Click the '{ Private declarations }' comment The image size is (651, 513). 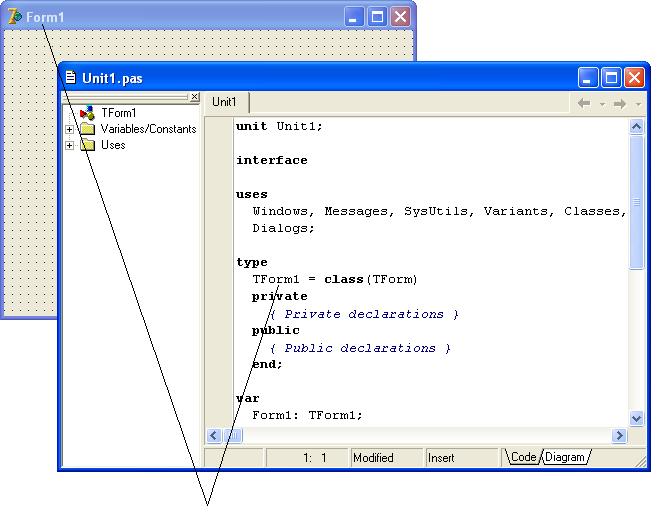click(364, 314)
